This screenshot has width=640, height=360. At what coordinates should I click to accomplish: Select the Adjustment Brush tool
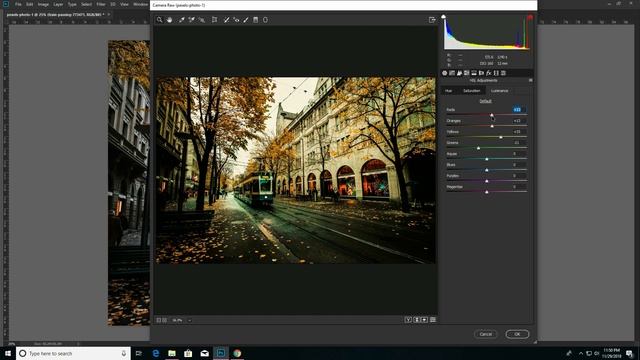(246, 20)
